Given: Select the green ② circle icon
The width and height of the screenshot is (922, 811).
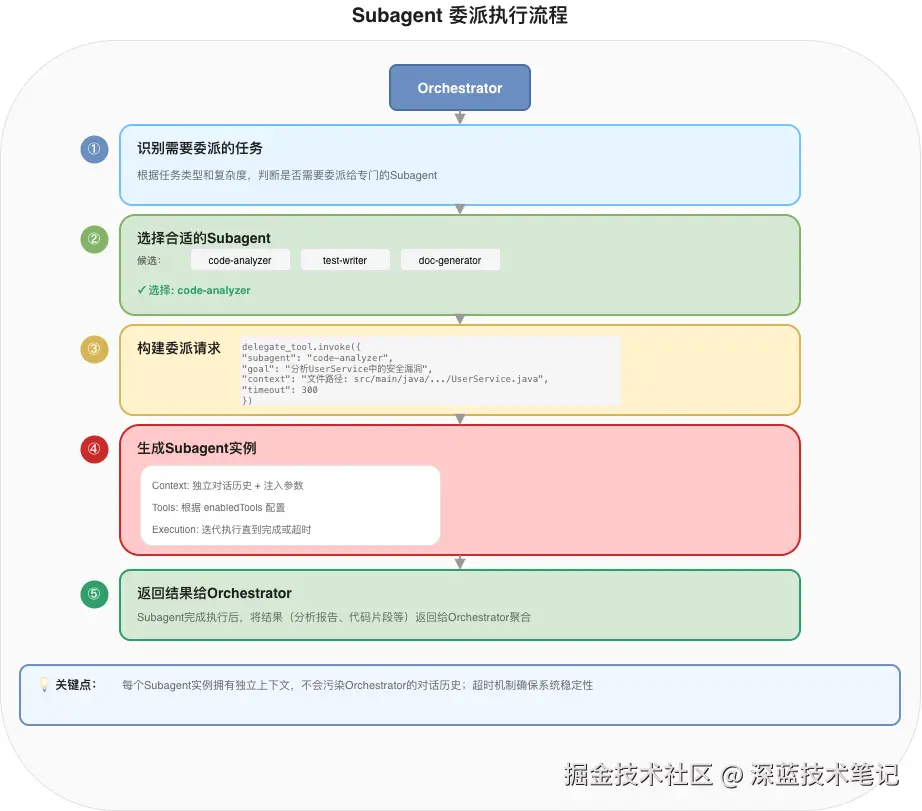Looking at the screenshot, I should tap(93, 239).
